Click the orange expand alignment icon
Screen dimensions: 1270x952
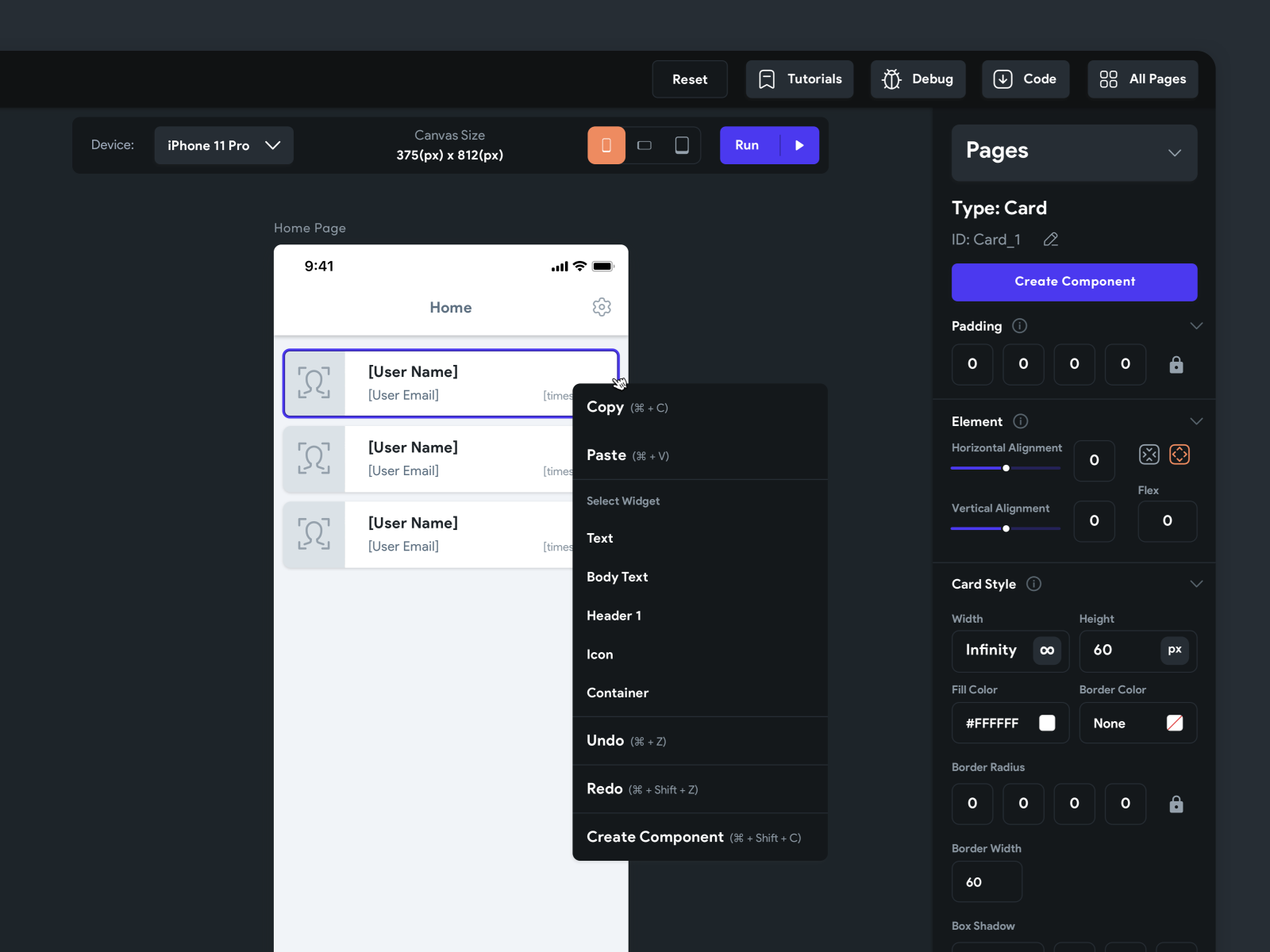coord(1180,454)
